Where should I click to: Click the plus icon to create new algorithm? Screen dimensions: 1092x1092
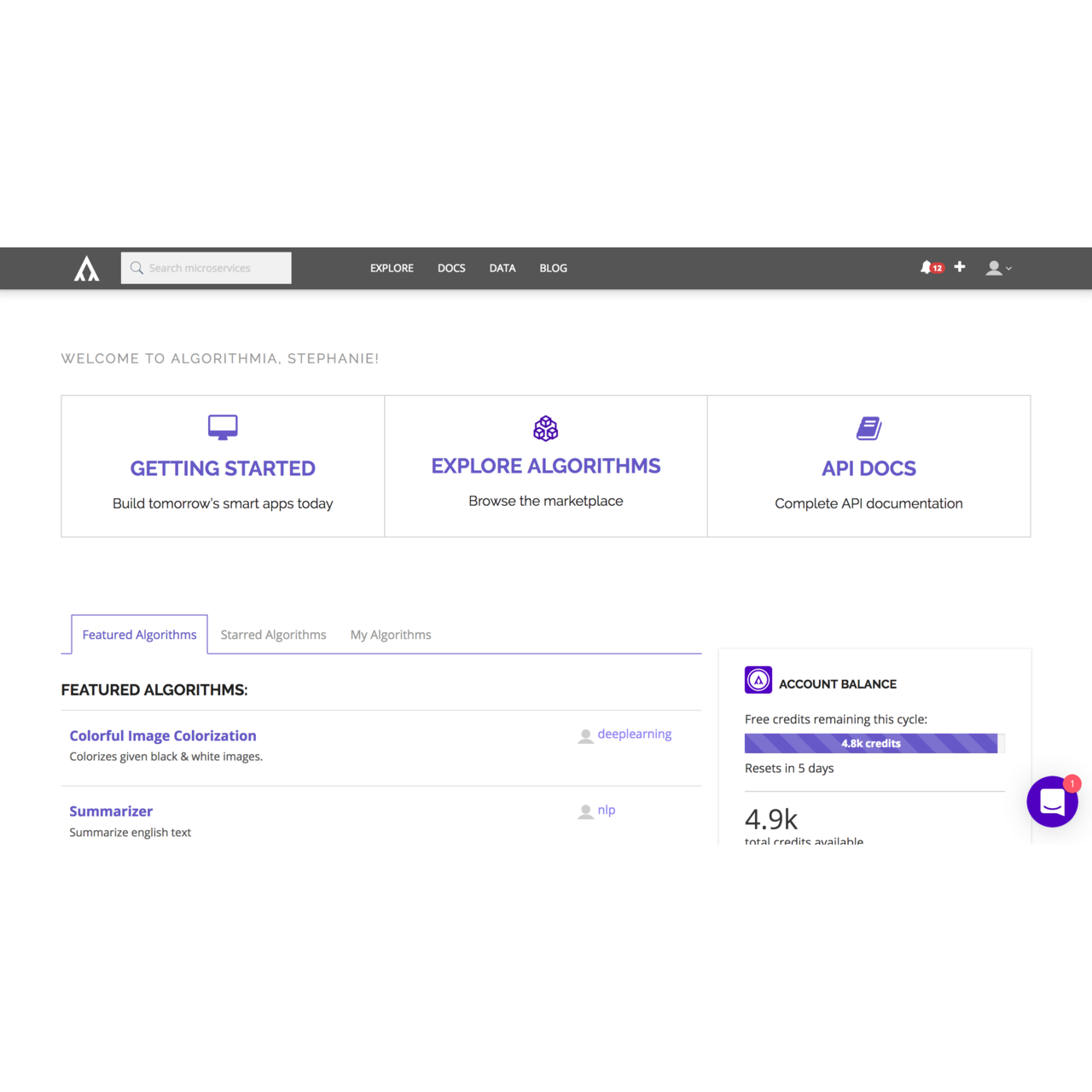click(960, 267)
